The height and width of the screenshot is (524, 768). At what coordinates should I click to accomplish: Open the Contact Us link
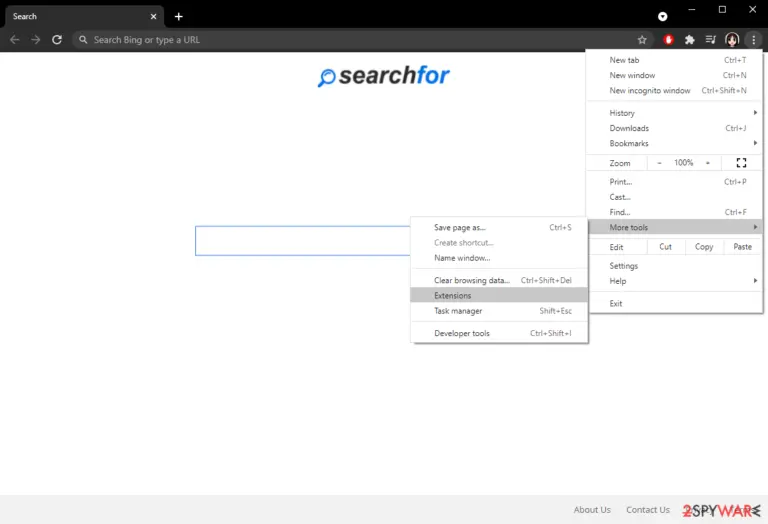648,510
